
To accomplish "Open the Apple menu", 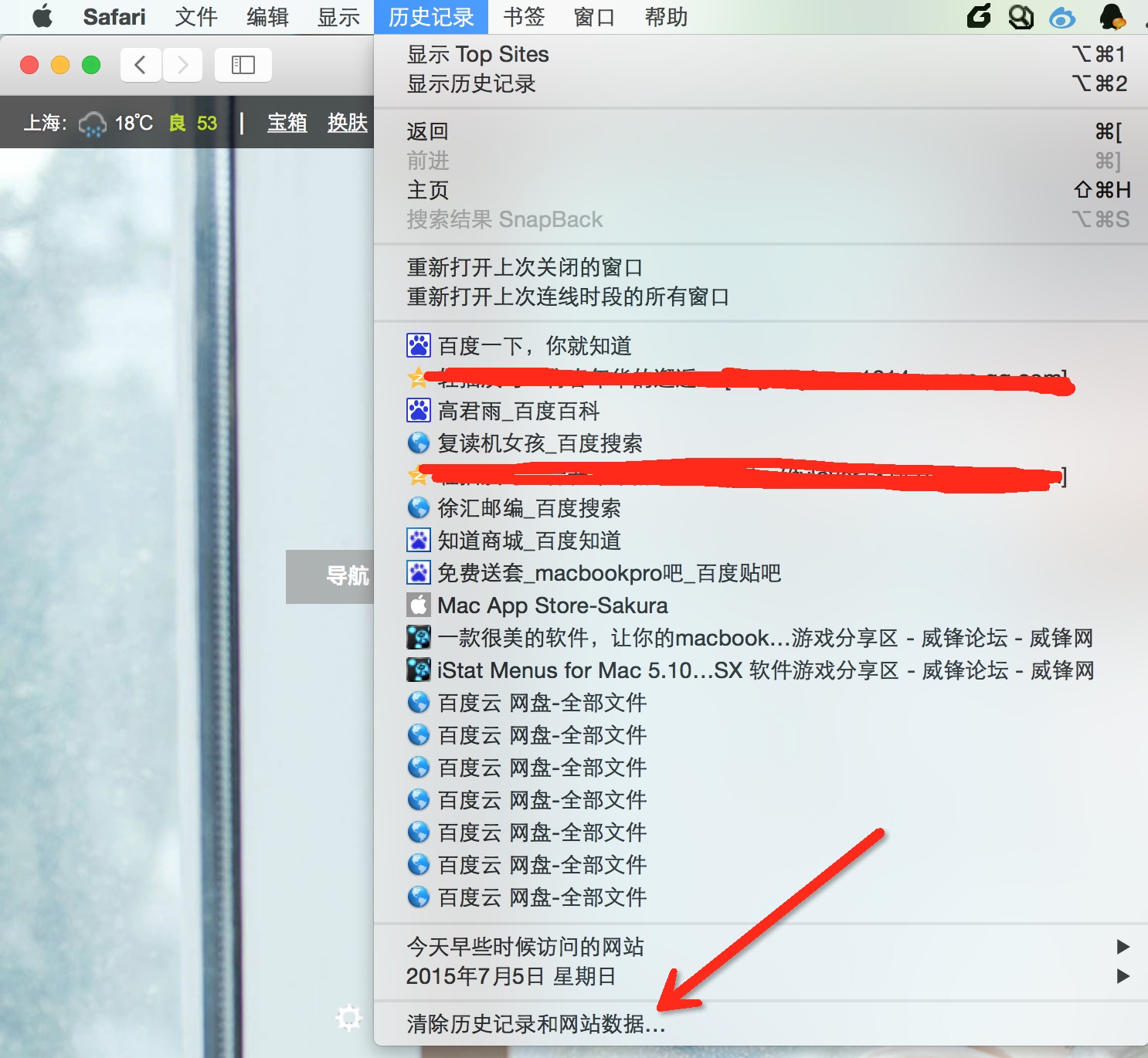I will click(x=42, y=16).
